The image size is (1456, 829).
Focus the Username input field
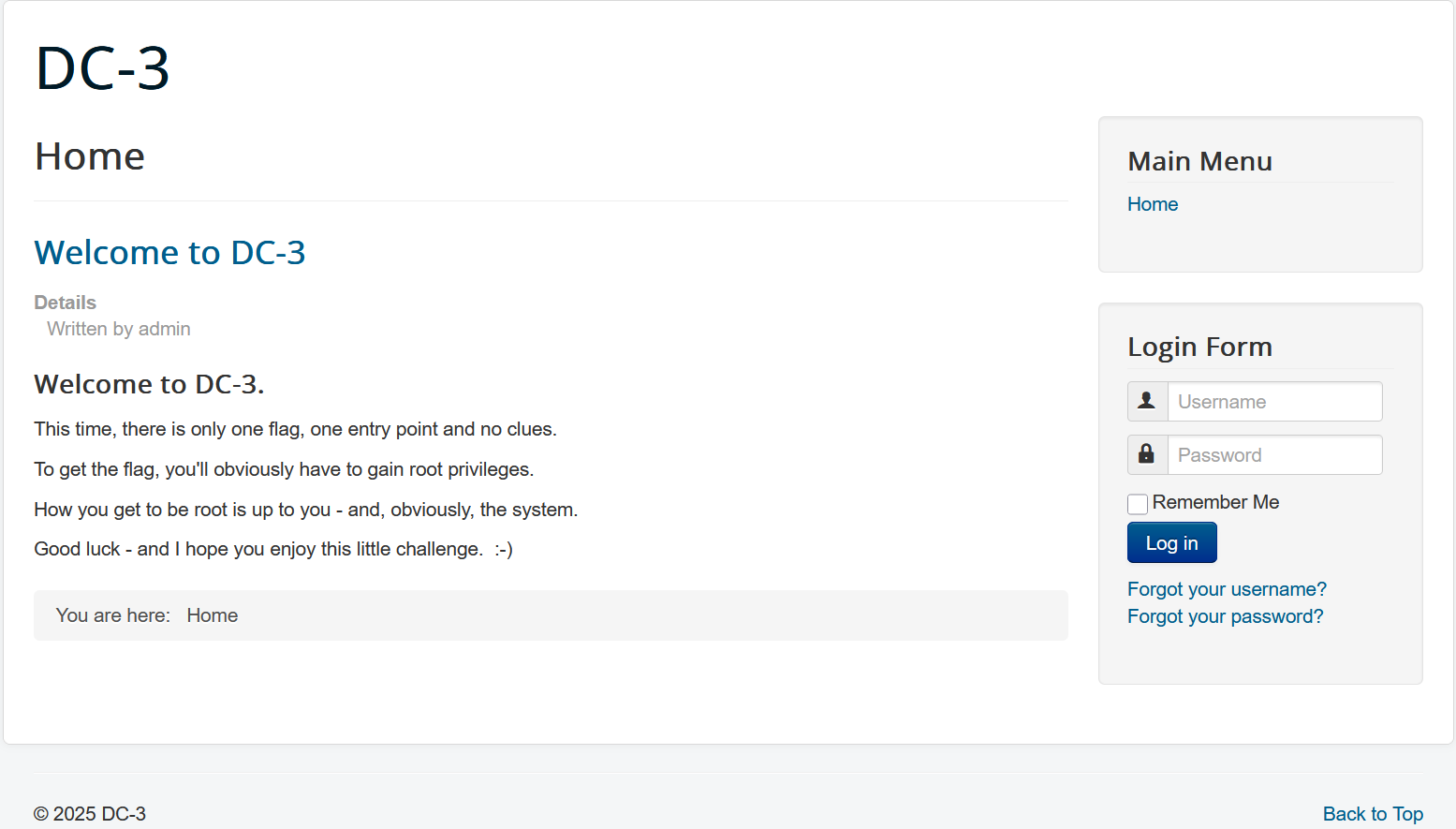pos(1274,401)
